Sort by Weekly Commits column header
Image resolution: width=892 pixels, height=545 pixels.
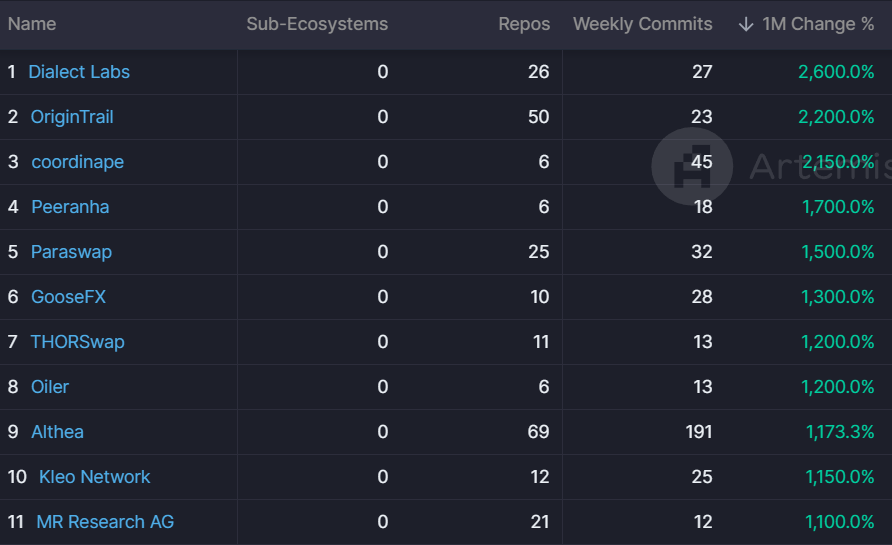(642, 24)
